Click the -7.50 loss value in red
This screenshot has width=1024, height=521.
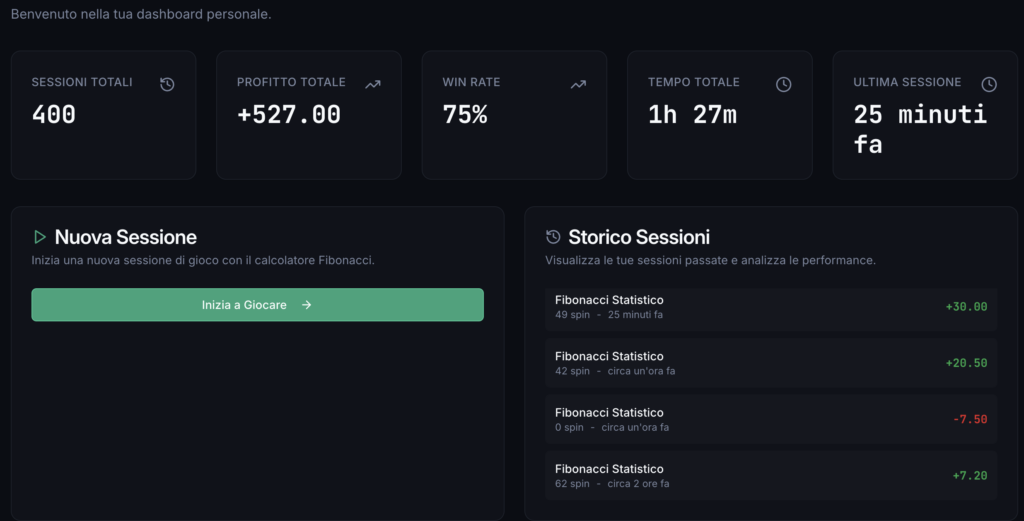tap(969, 419)
